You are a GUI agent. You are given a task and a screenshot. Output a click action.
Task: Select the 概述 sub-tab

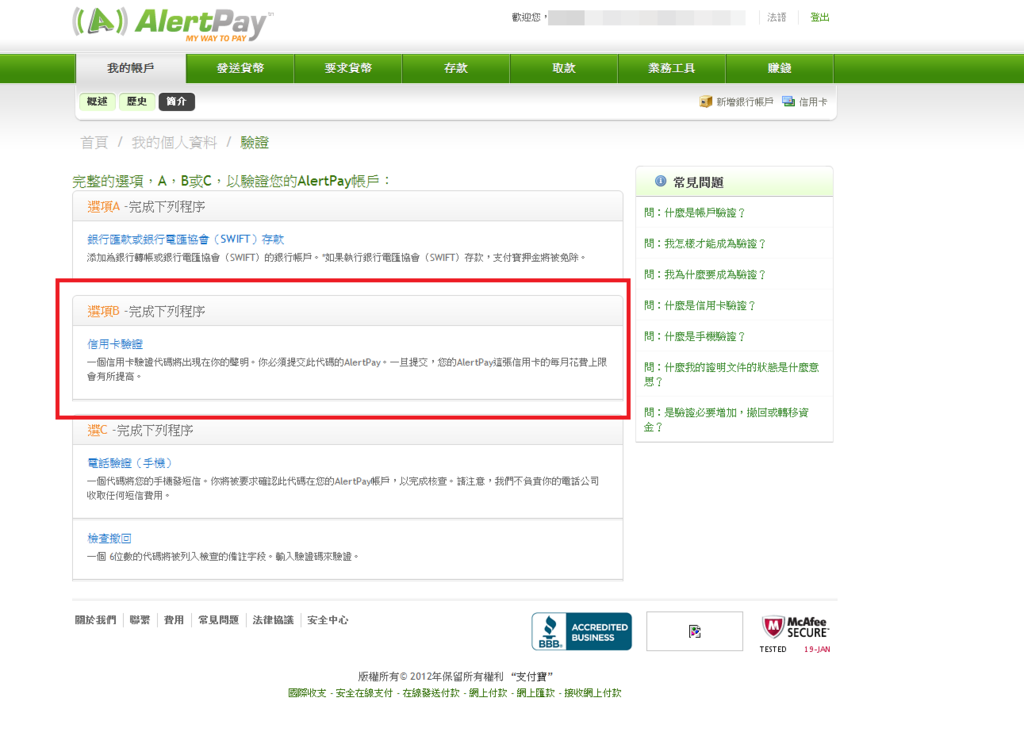[97, 101]
